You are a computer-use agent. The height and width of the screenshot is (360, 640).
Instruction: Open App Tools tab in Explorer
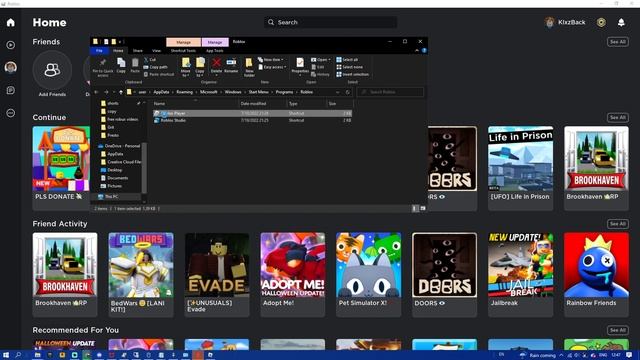[215, 51]
